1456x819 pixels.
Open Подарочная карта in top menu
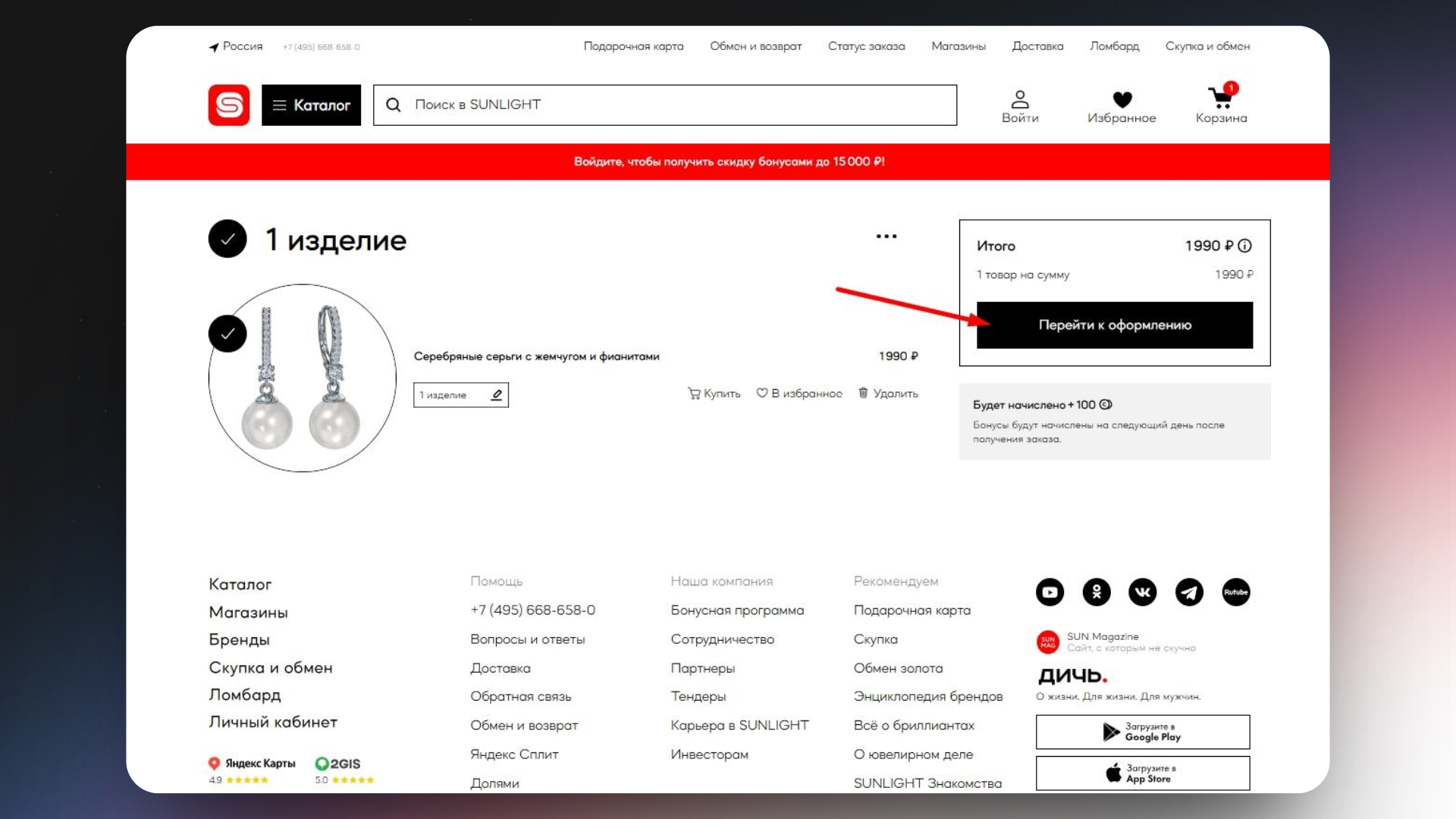pyautogui.click(x=633, y=46)
